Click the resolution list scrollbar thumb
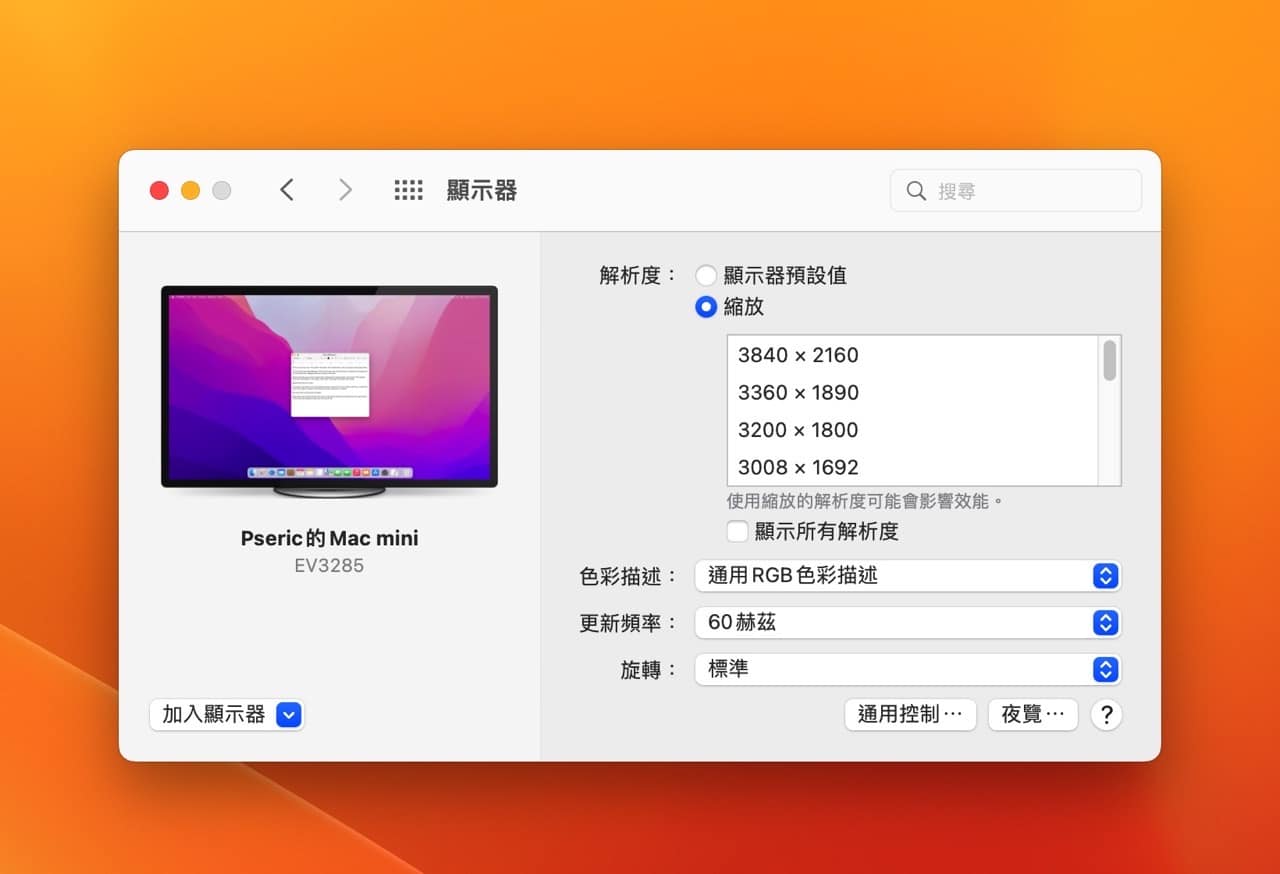 tap(1110, 360)
